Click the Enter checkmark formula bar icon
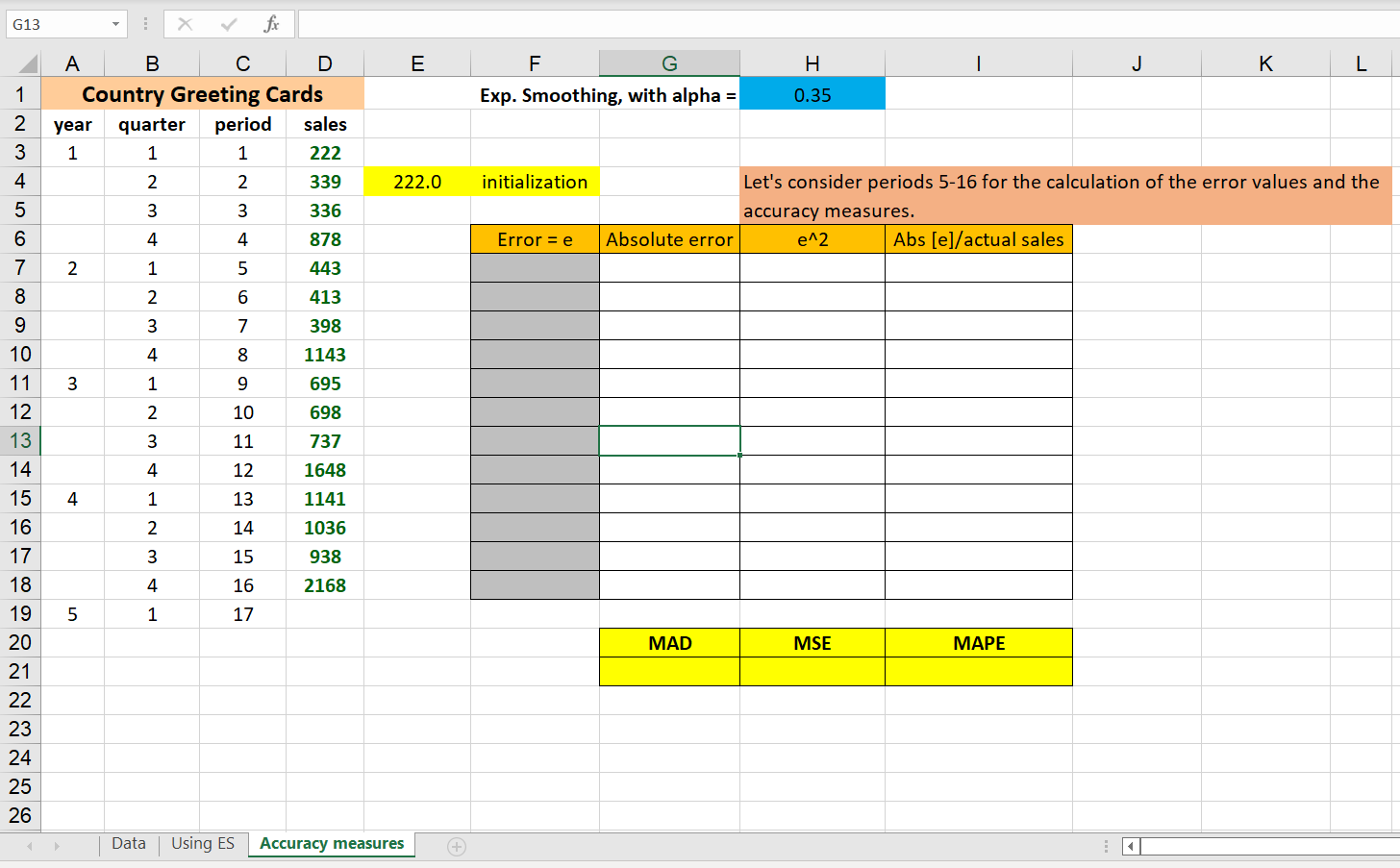Screen dimensions: 1400x868 [228, 24]
